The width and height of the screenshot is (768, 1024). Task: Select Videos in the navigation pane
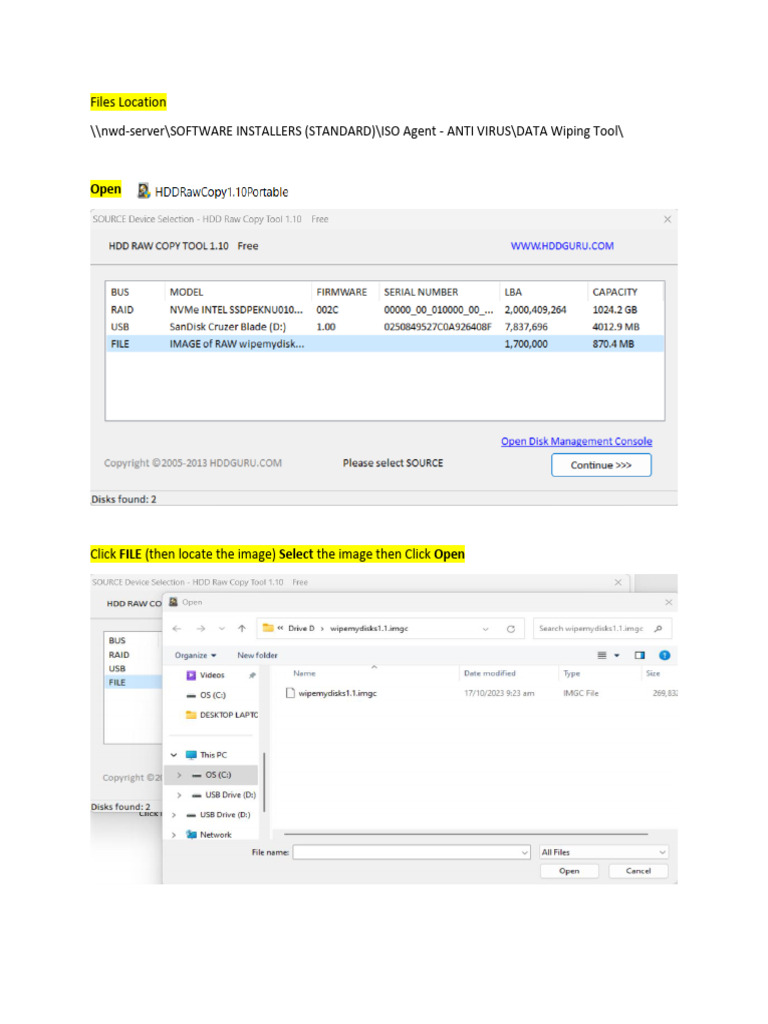tap(212, 675)
